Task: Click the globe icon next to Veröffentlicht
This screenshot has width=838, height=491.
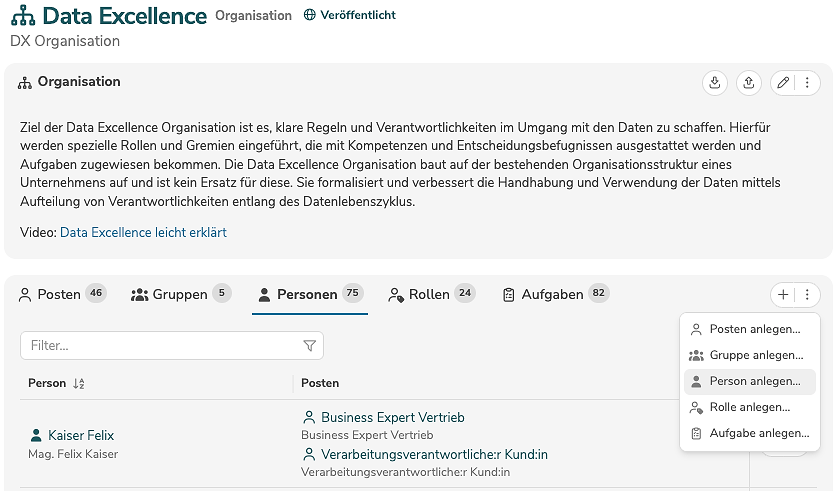Action: point(309,15)
